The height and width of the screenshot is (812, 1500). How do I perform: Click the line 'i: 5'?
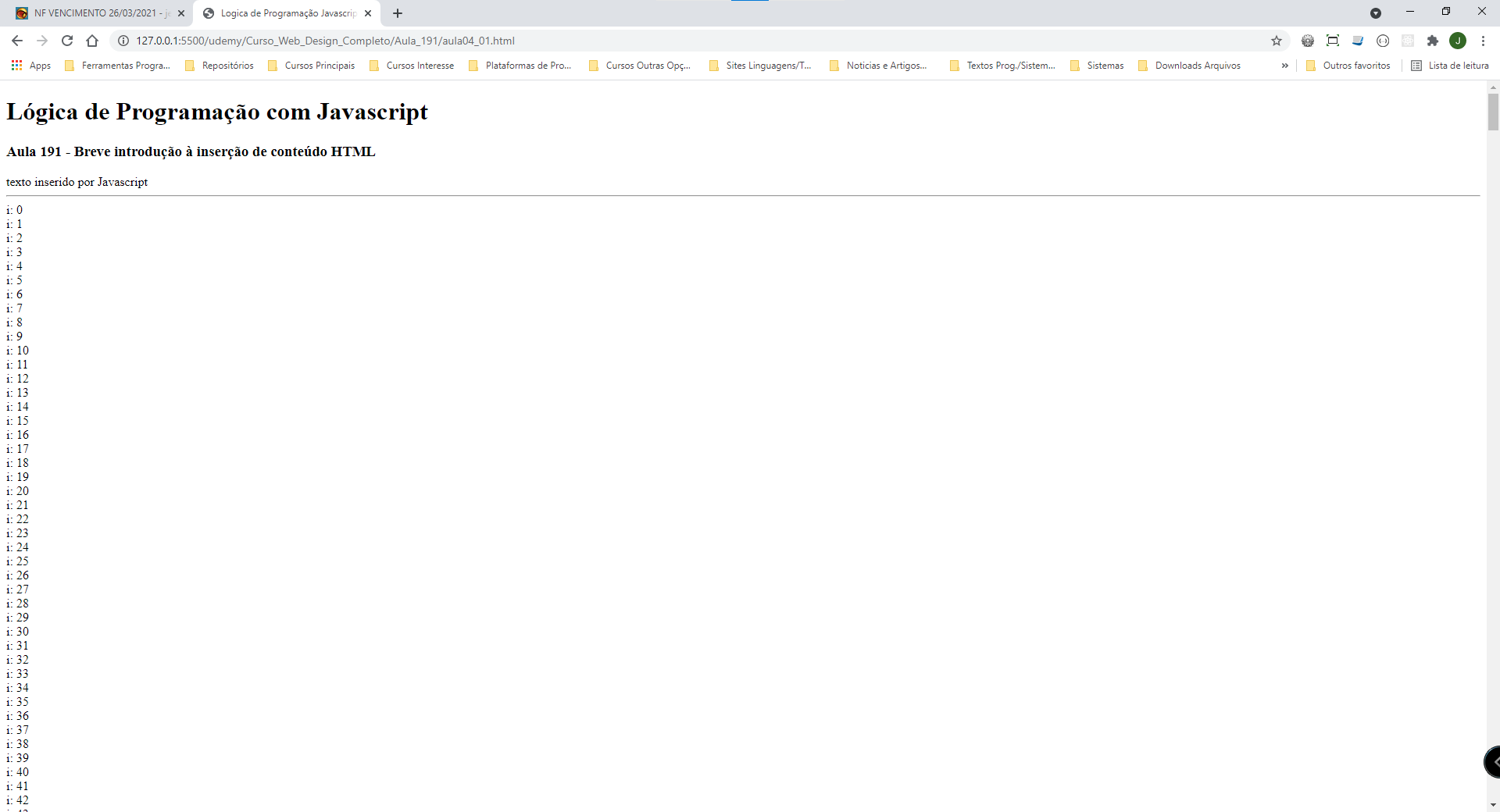[x=15, y=280]
